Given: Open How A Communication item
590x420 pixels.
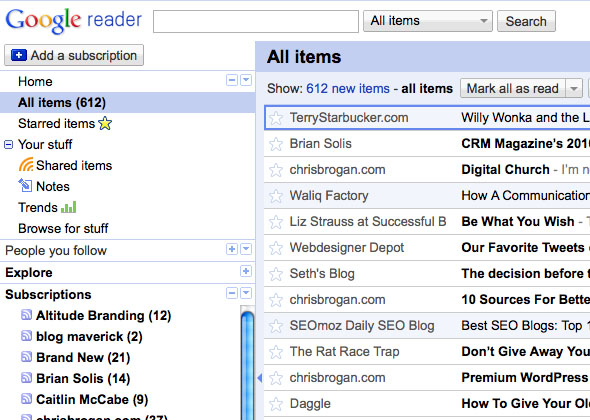Looking at the screenshot, I should click(x=525, y=196).
